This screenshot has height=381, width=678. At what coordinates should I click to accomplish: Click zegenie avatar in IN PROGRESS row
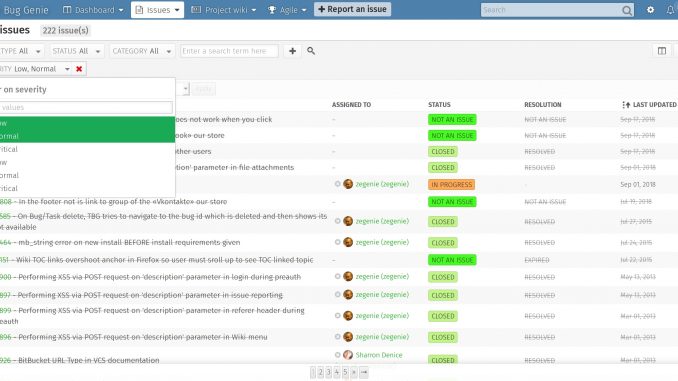point(348,184)
